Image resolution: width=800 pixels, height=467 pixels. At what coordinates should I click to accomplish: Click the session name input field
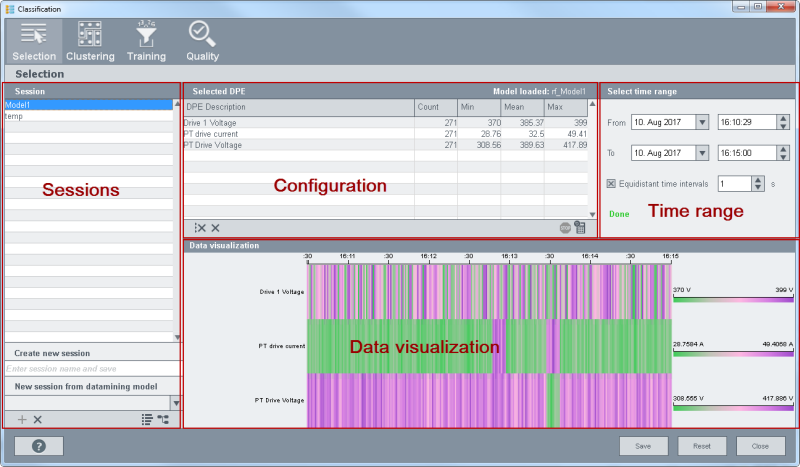pyautogui.click(x=90, y=370)
